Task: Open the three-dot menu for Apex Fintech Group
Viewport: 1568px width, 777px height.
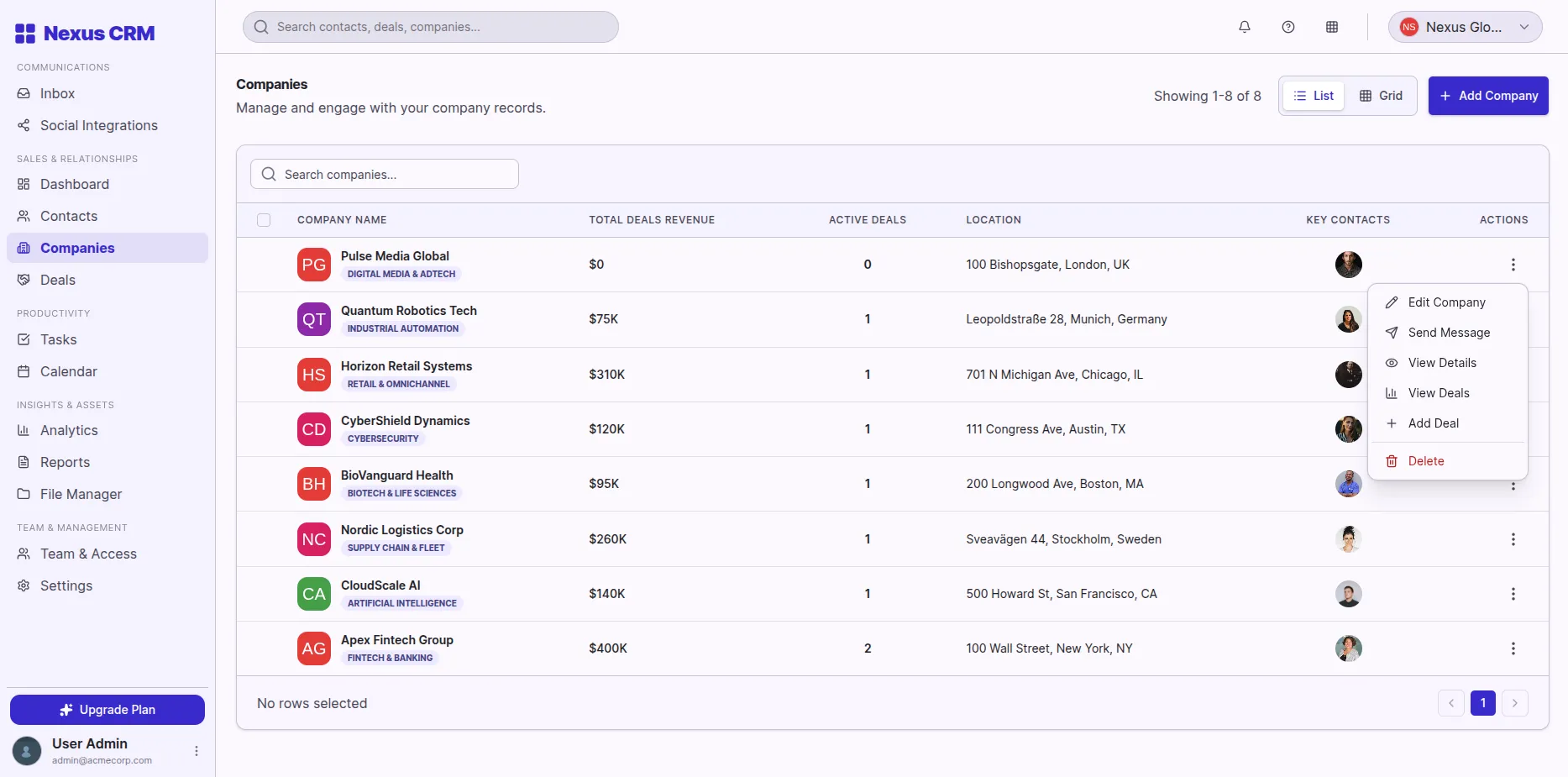Action: coord(1513,648)
